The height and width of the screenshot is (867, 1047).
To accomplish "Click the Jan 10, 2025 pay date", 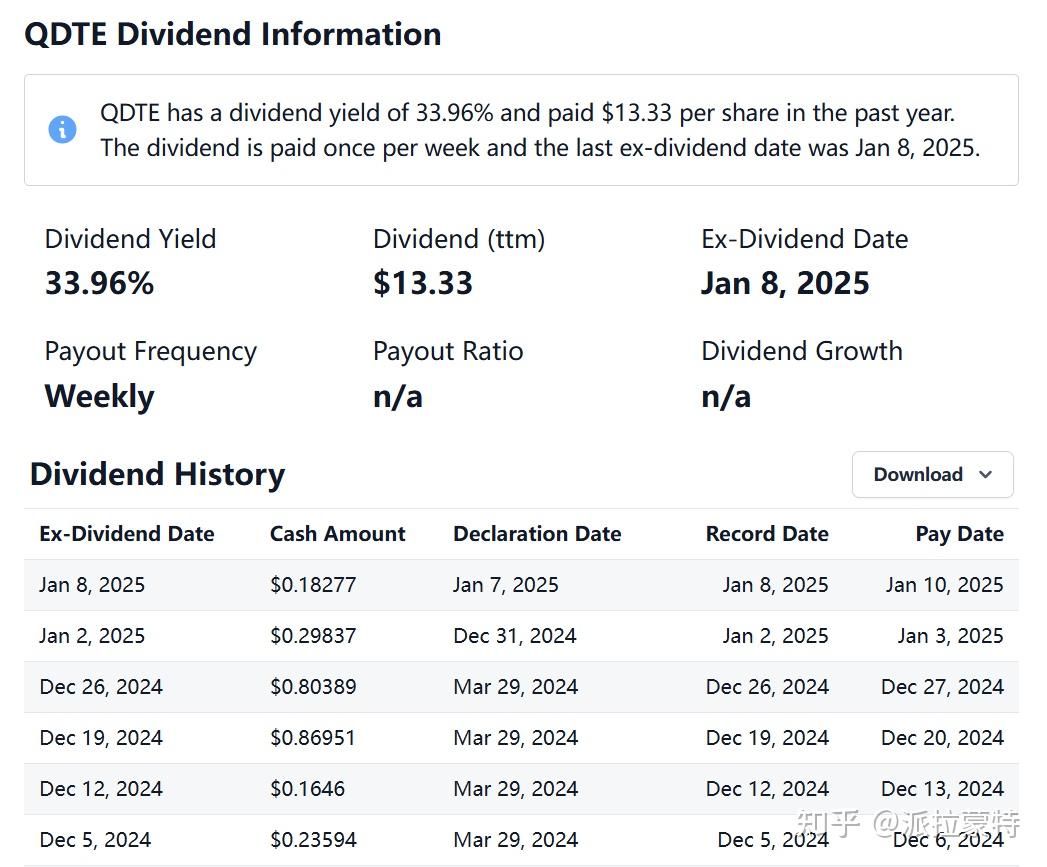I will pyautogui.click(x=944, y=585).
